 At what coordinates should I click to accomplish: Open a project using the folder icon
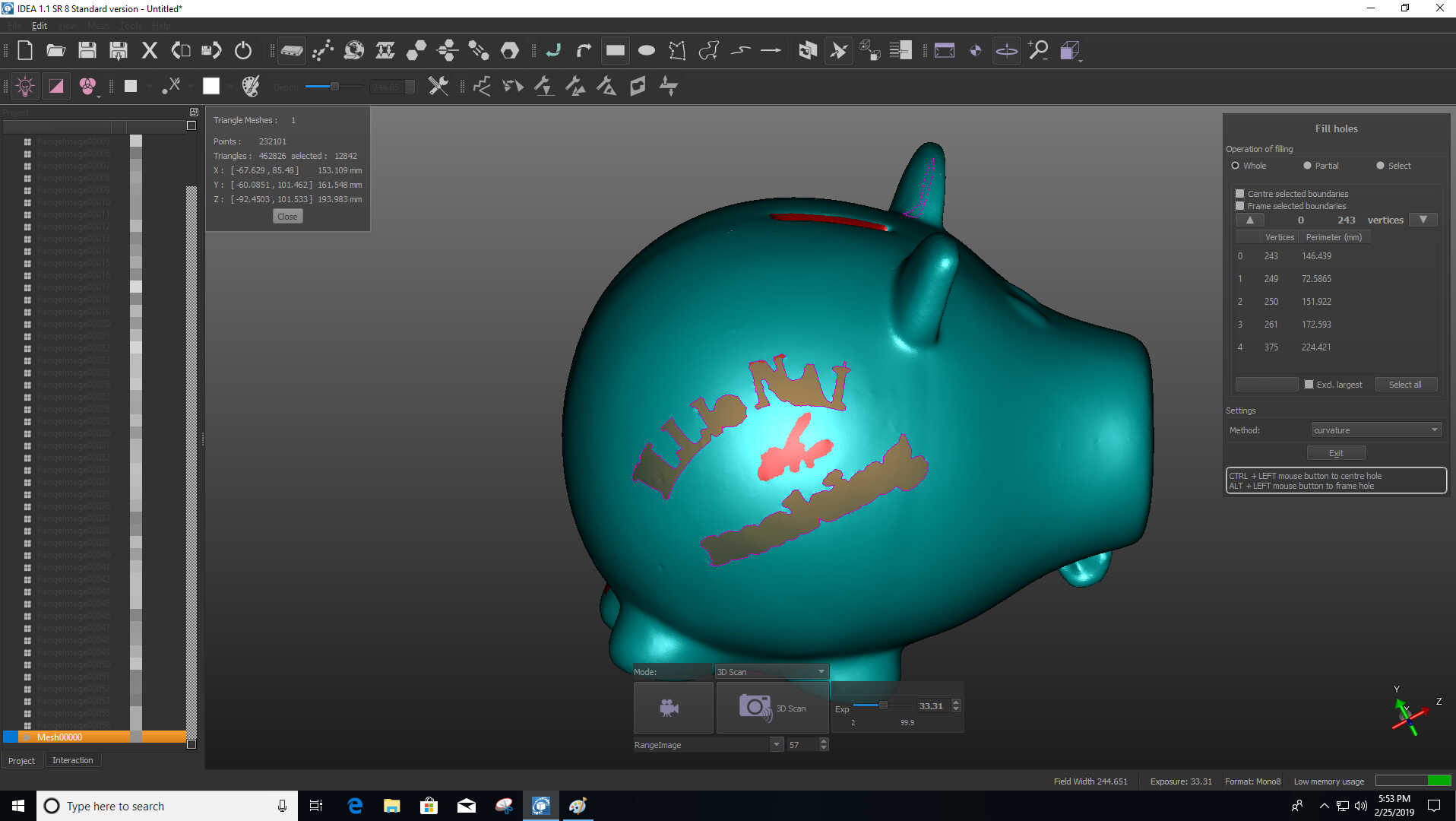(x=55, y=51)
